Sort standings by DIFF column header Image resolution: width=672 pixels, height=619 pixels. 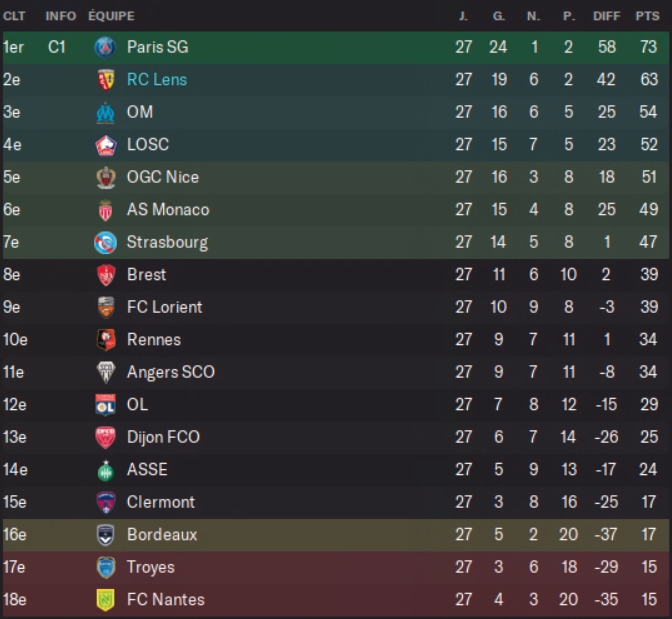point(606,16)
